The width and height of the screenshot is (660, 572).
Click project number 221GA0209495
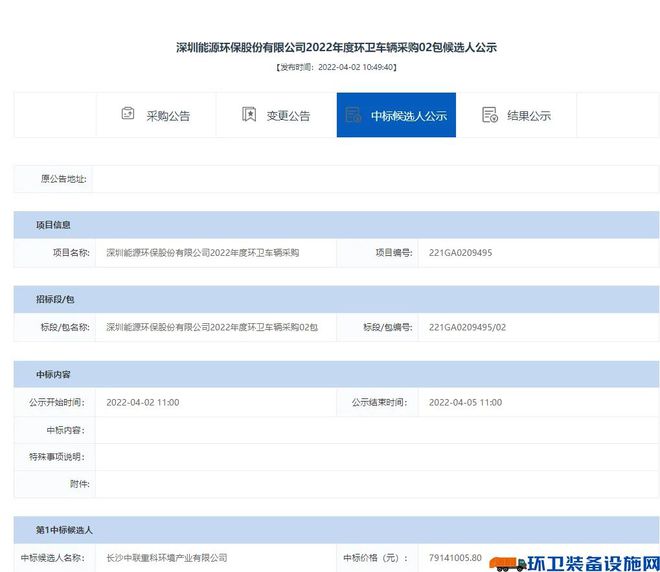pos(460,253)
